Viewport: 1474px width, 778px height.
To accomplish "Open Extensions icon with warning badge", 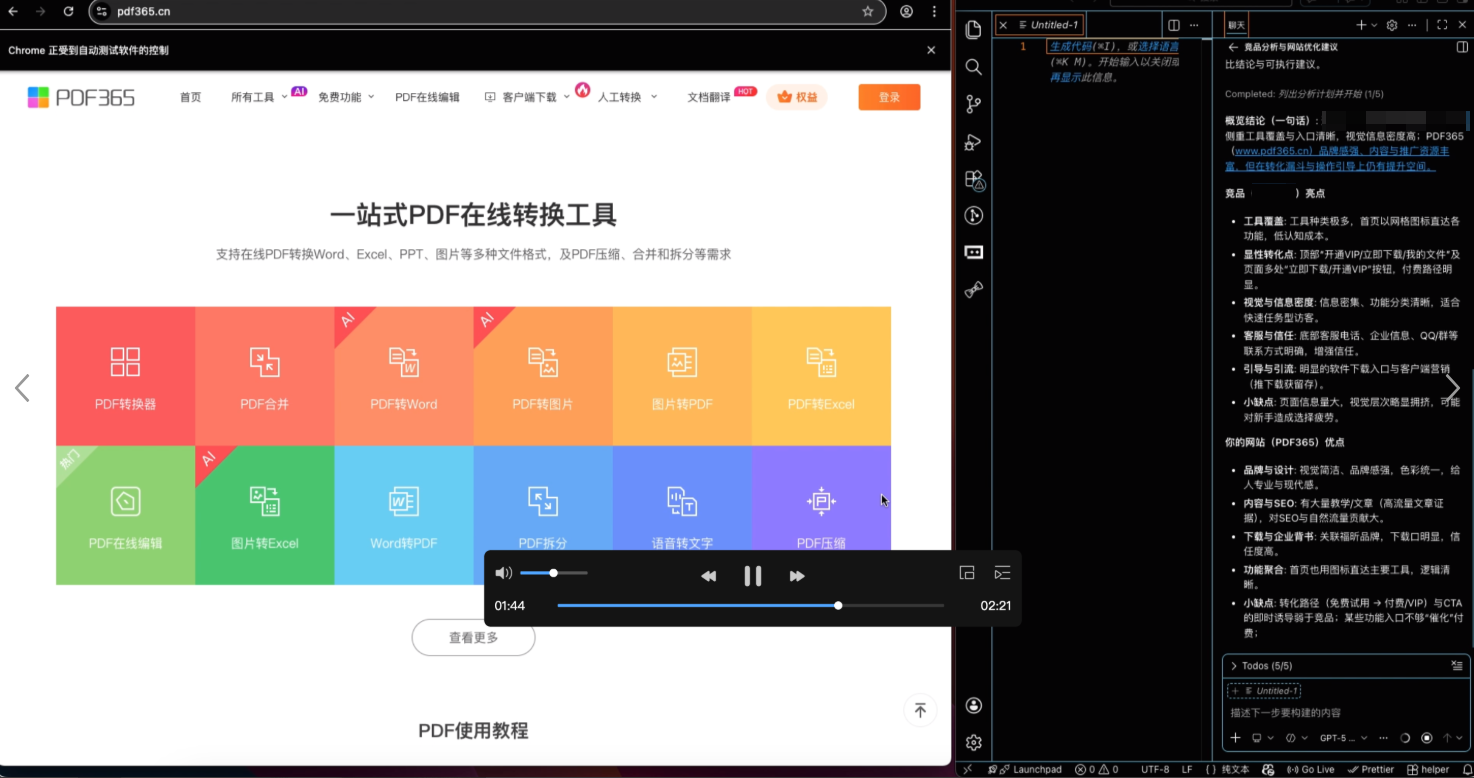I will pos(973,179).
